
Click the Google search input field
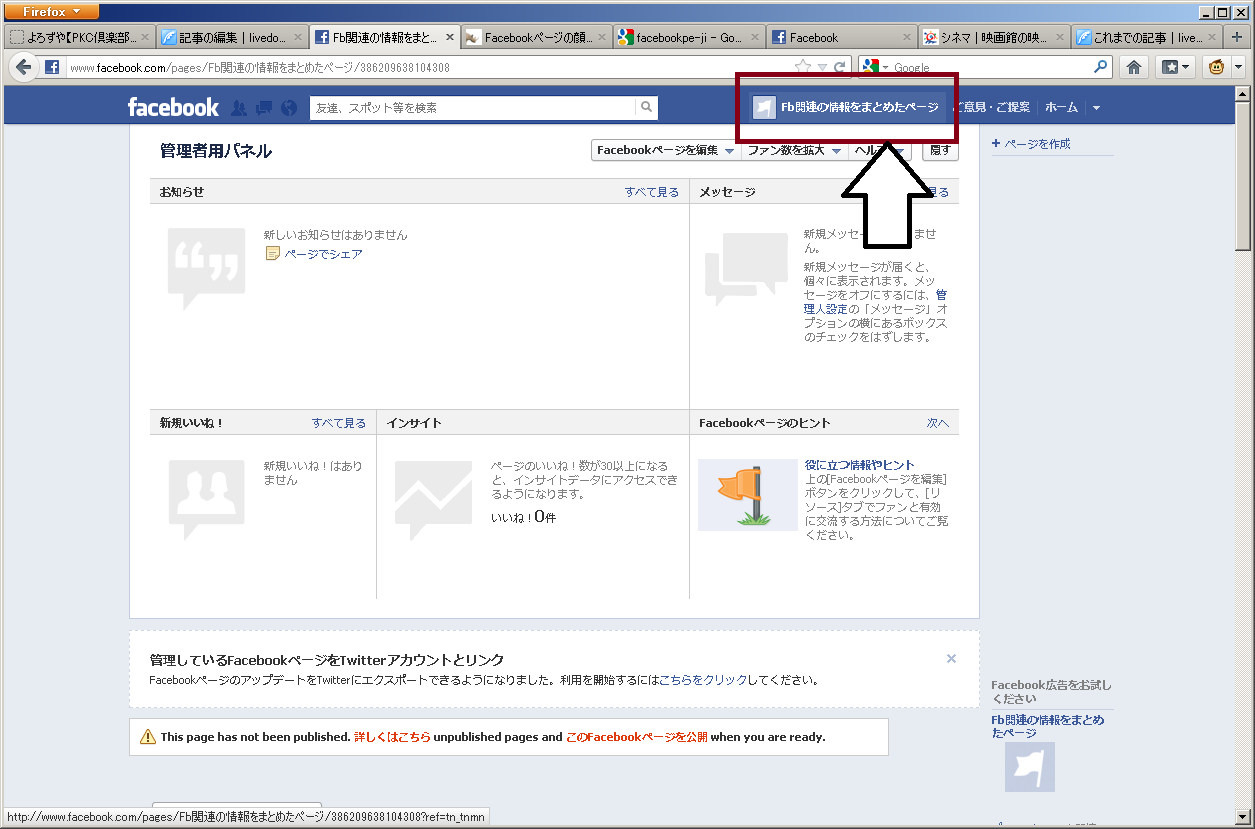(990, 67)
